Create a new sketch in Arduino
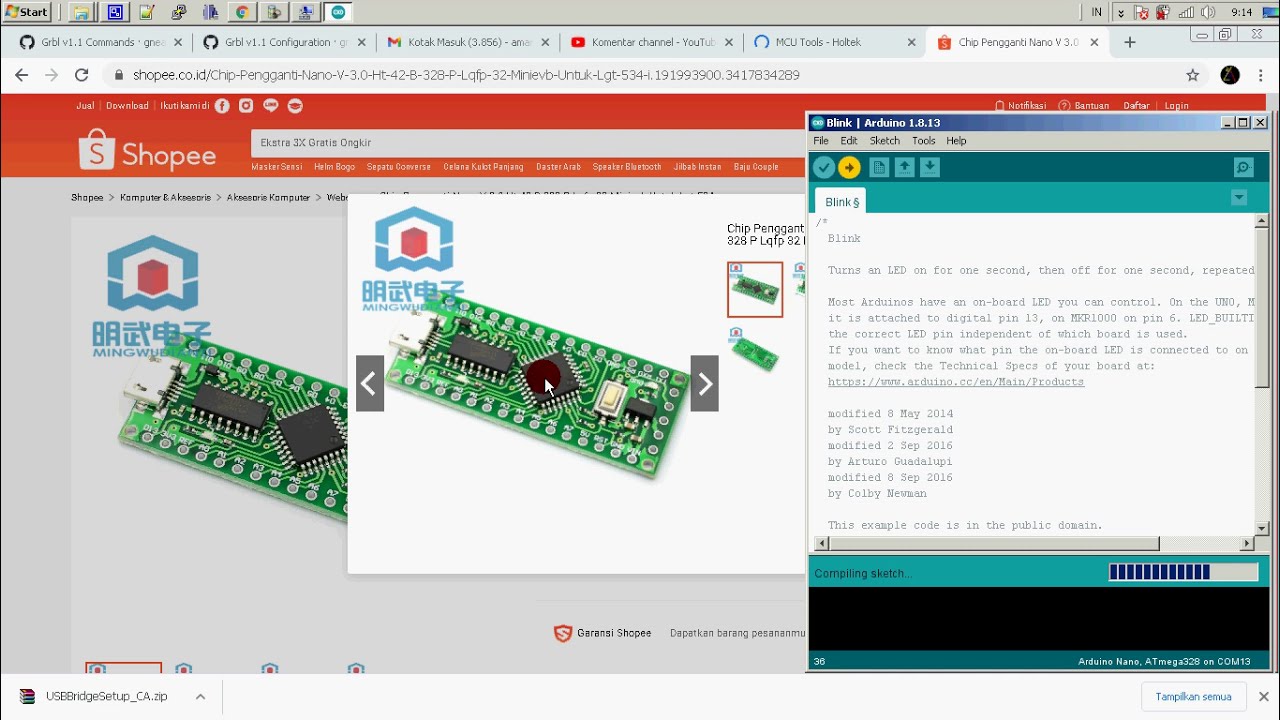 (x=879, y=168)
